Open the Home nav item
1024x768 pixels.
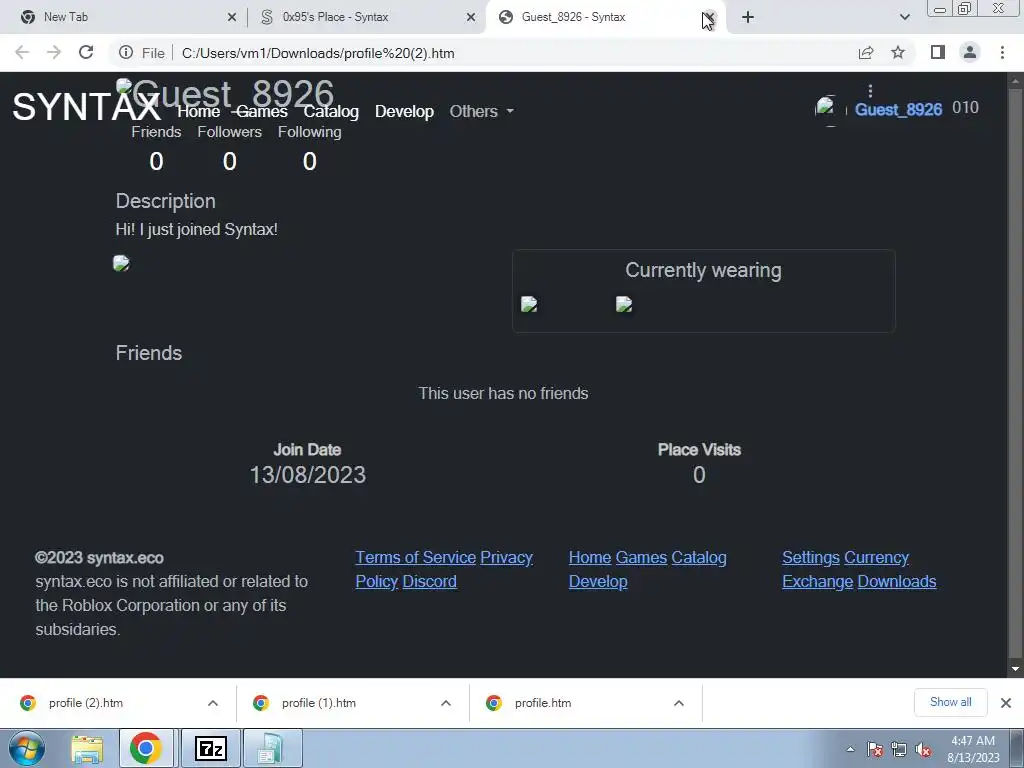(x=199, y=112)
